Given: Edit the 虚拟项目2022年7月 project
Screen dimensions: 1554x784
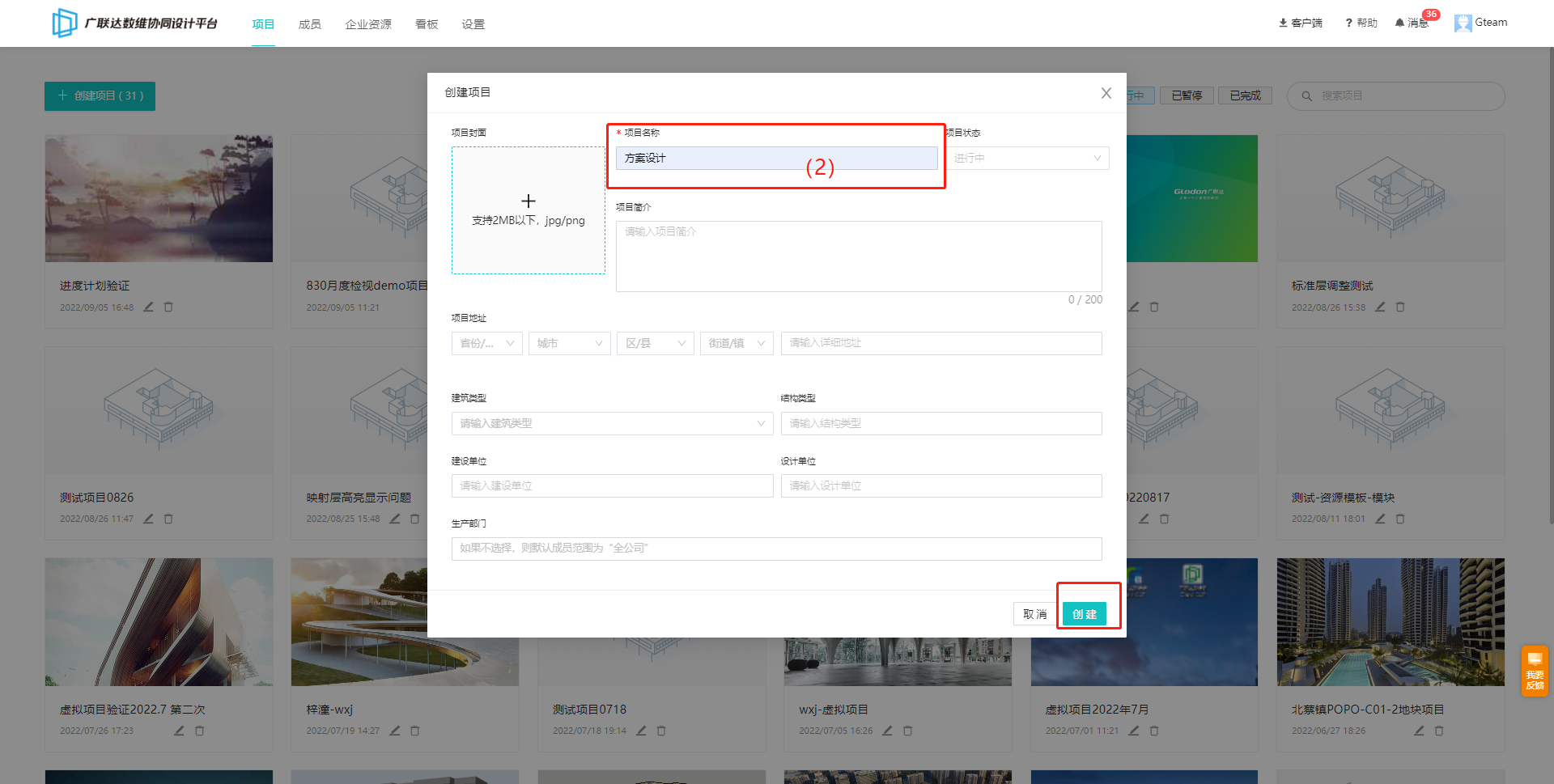Looking at the screenshot, I should [1134, 731].
